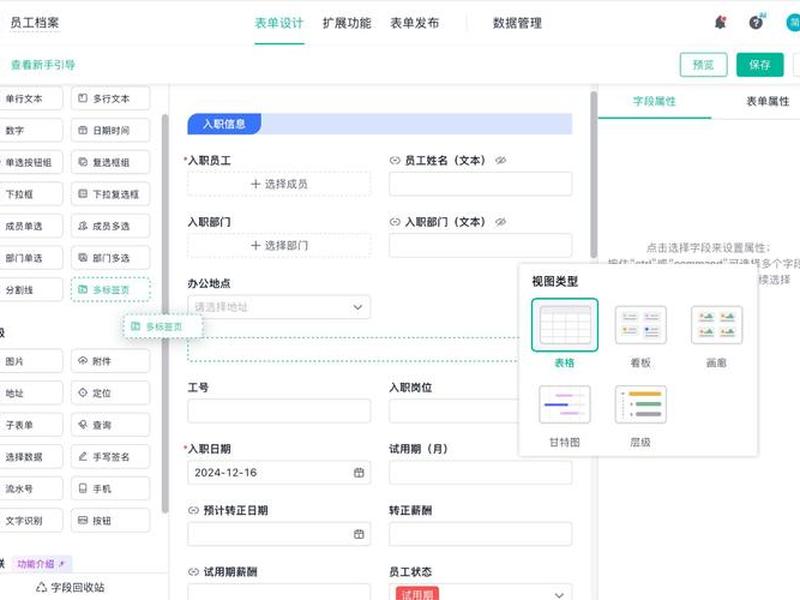Add the 手机 field widget
Screen dimensions: 800x600
click(x=111, y=489)
